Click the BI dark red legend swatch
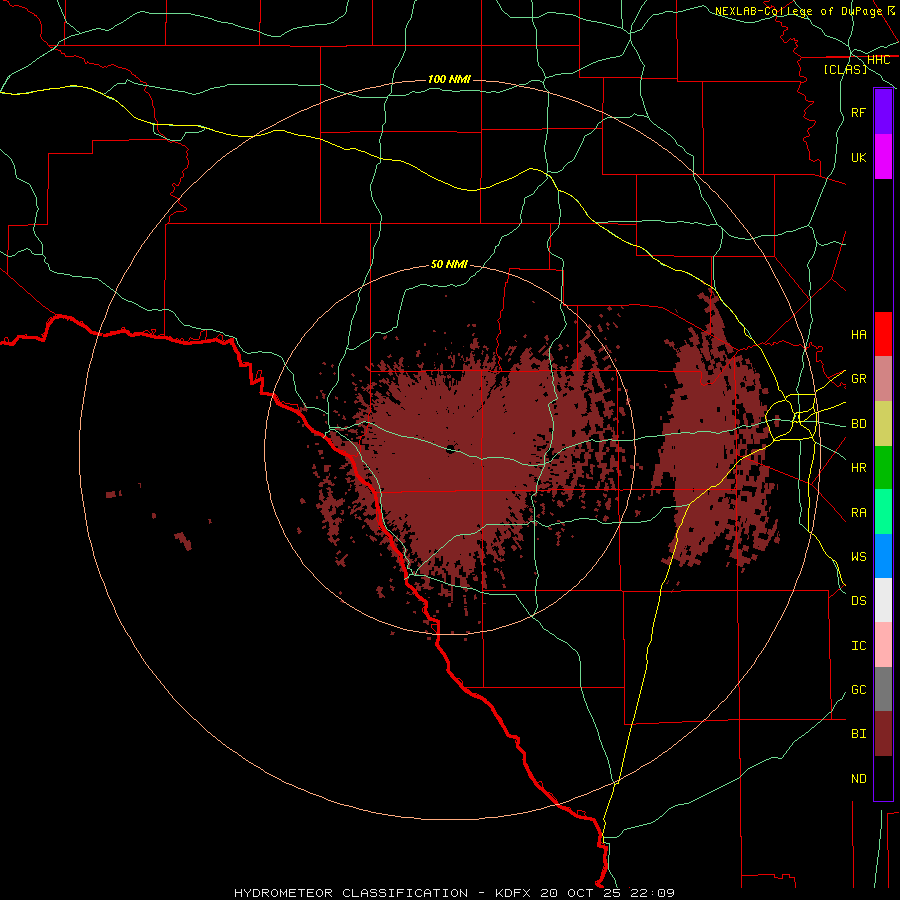900x900 pixels. [883, 734]
